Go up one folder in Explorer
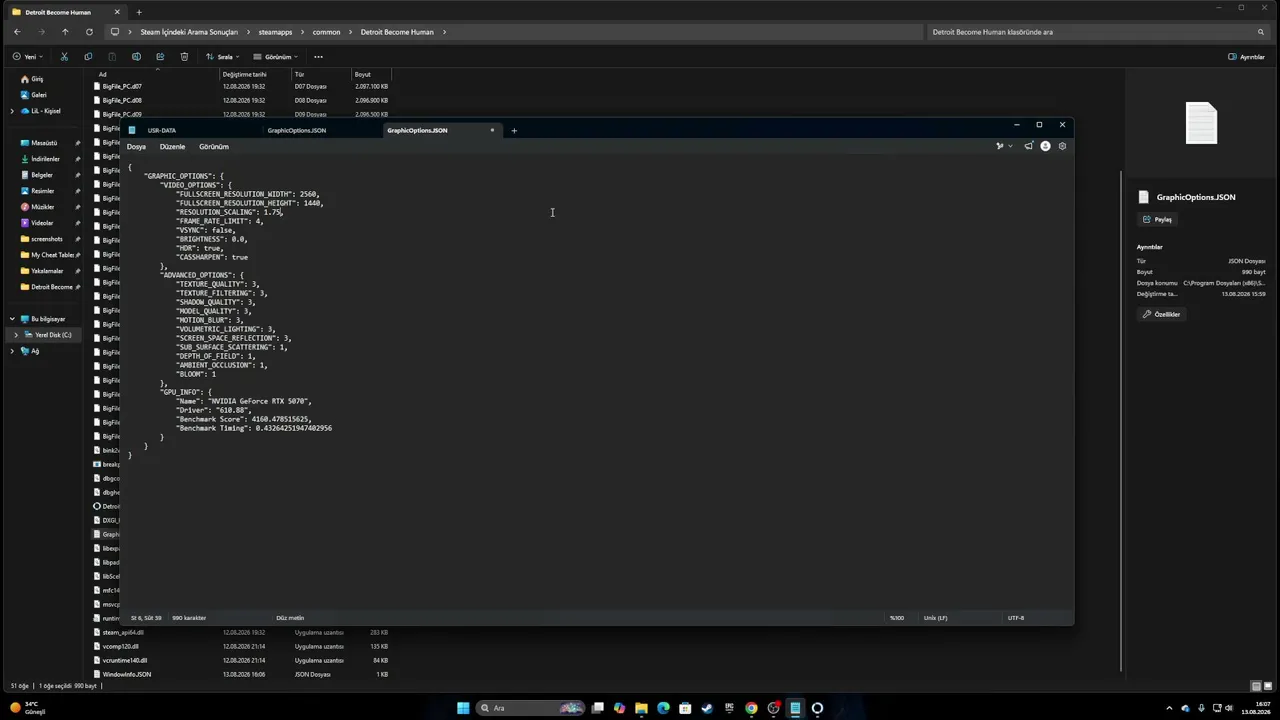The height and width of the screenshot is (720, 1280). point(65,32)
